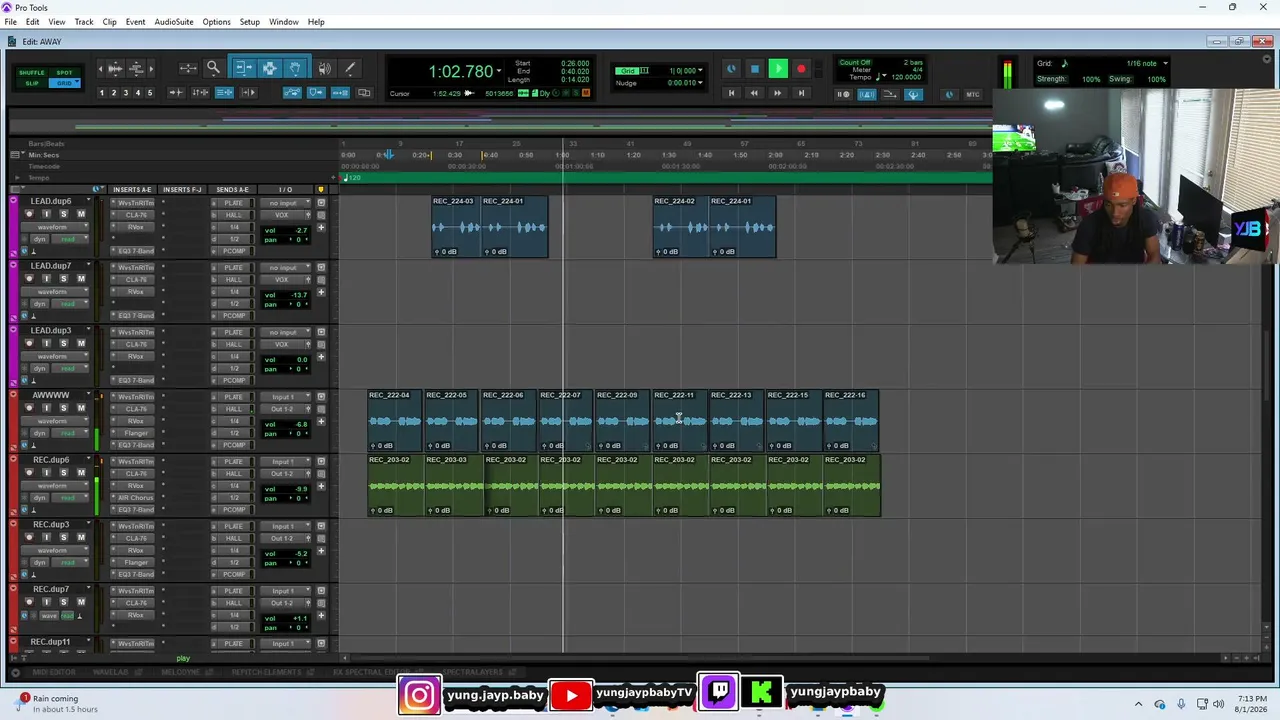Toggle input monitoring on REC.dup6 track
Viewport: 1280px width, 720px height.
(46, 473)
